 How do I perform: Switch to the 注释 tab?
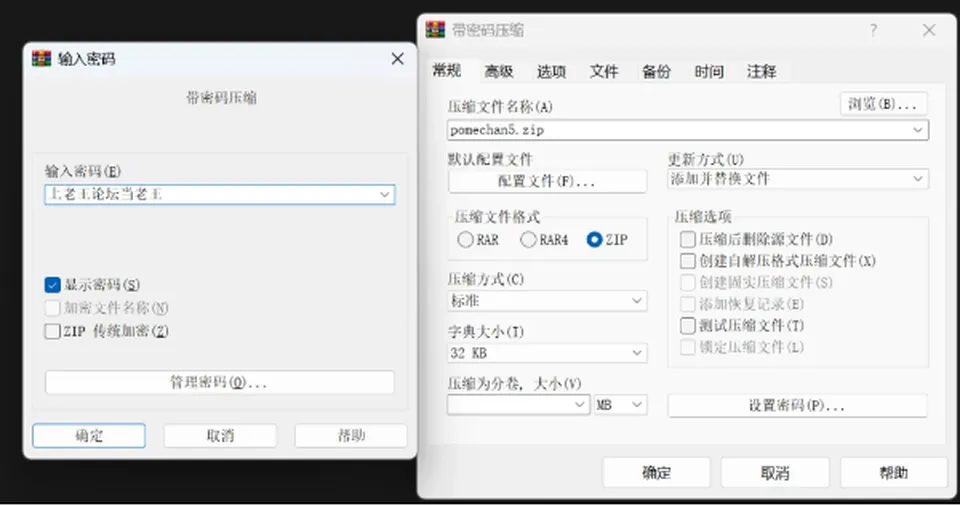(x=761, y=72)
